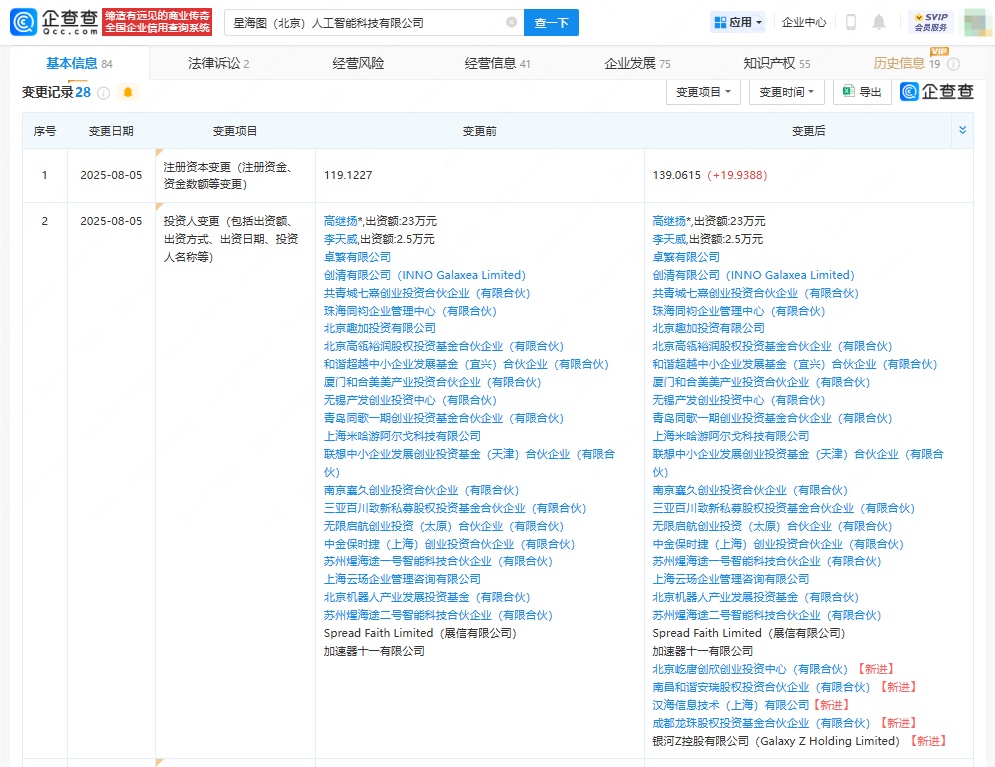Switch to 历史信息 VIP tab

coord(906,63)
